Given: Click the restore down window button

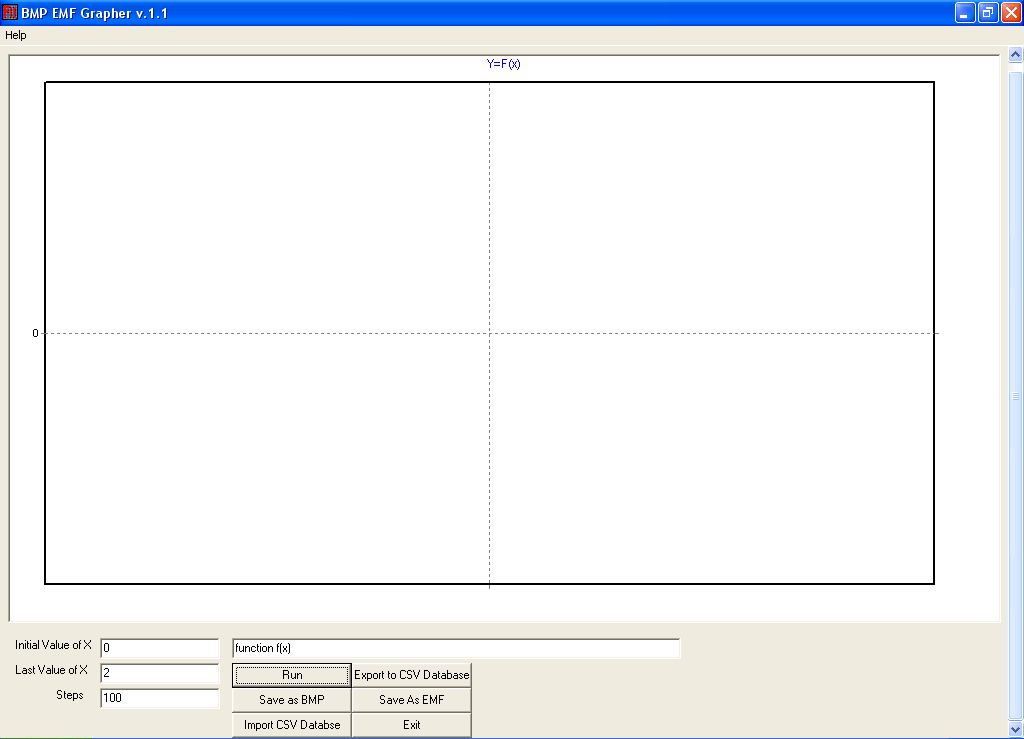Looking at the screenshot, I should pos(988,13).
